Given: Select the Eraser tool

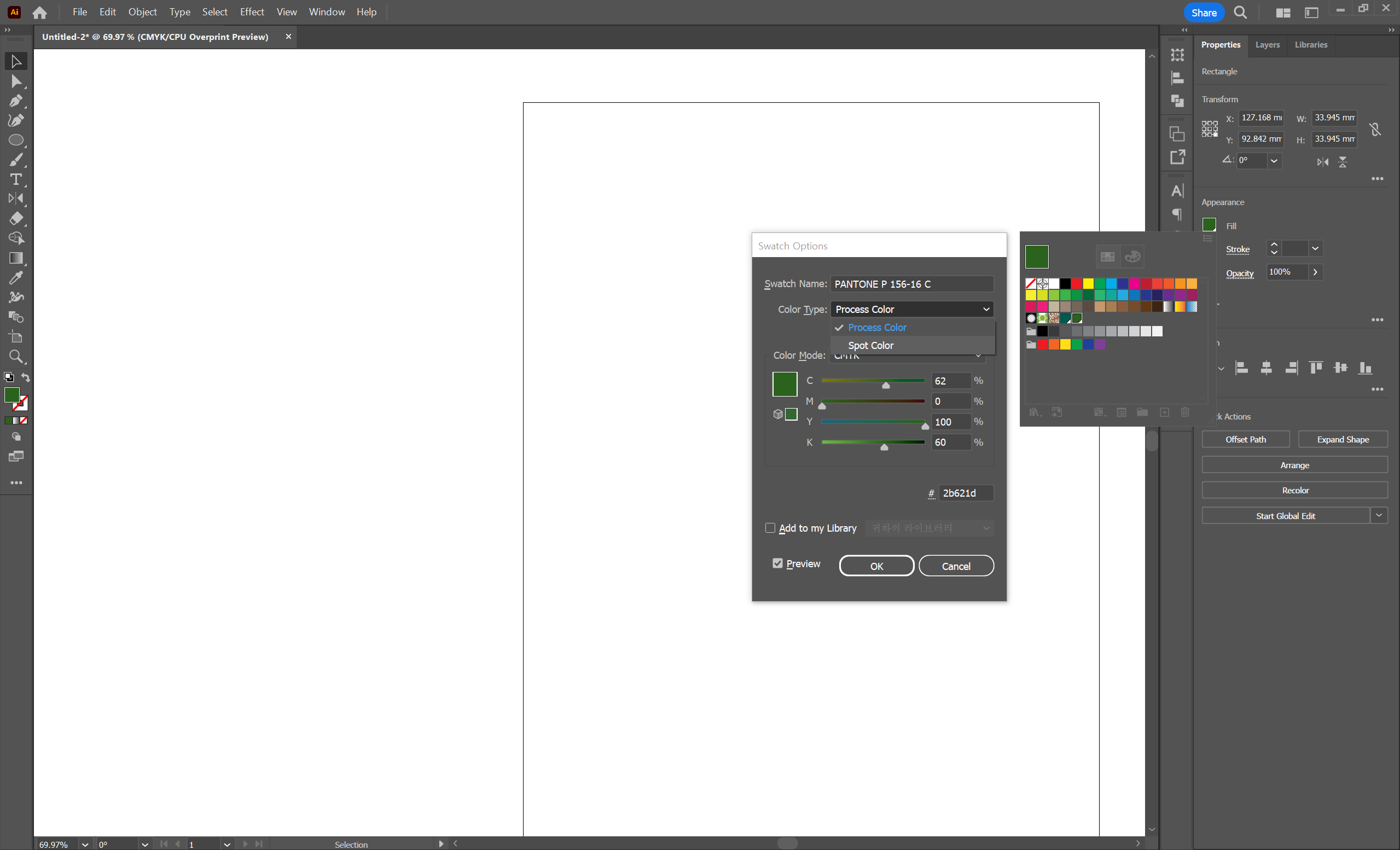Looking at the screenshot, I should click(x=16, y=218).
